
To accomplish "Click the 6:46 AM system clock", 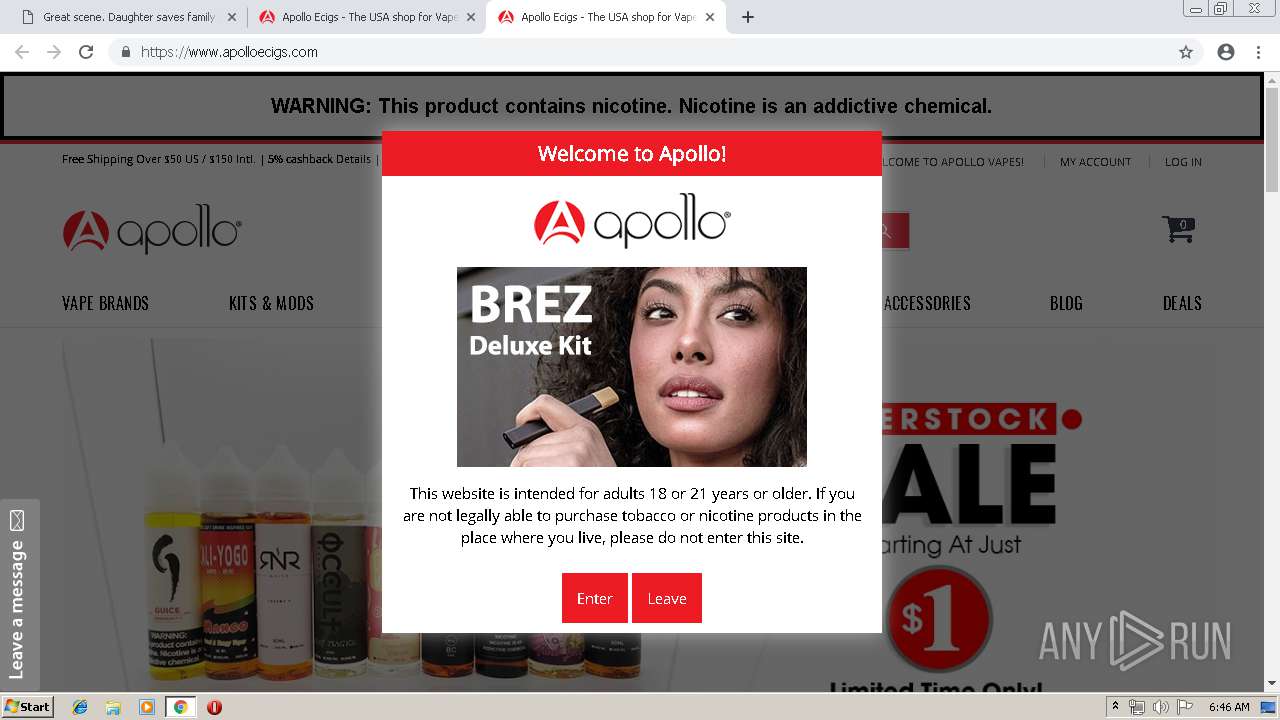I will click(x=1229, y=707).
